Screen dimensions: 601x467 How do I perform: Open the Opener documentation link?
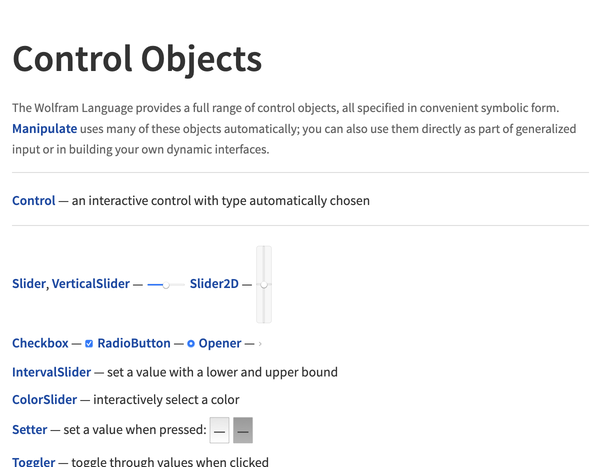[220, 343]
